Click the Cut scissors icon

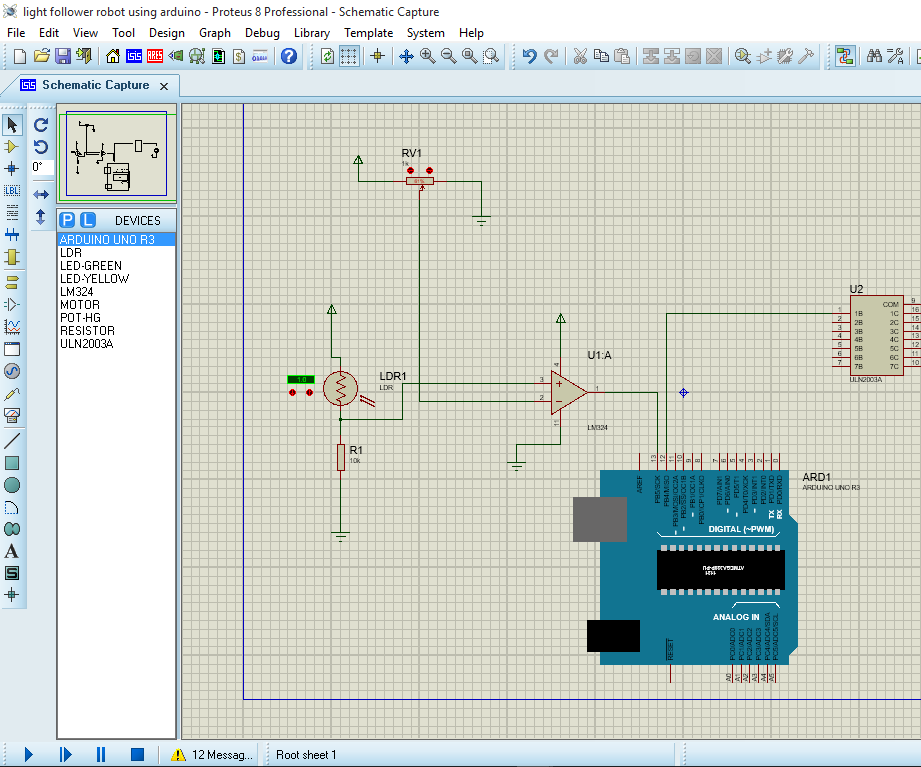point(580,56)
